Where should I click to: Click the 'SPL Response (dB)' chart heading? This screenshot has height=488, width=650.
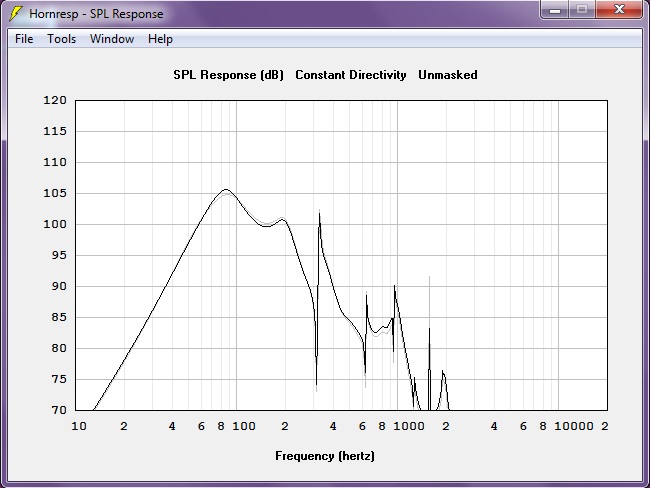point(229,75)
